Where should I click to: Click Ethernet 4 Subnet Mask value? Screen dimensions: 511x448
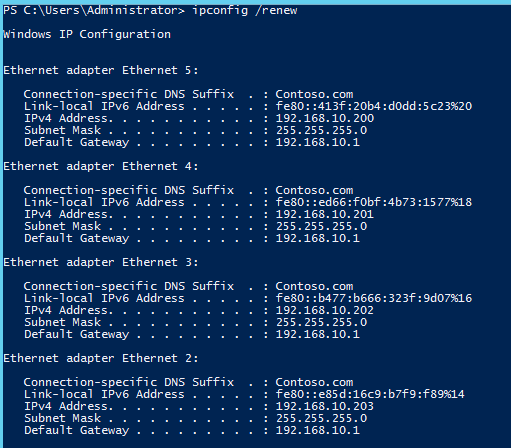coord(321,226)
